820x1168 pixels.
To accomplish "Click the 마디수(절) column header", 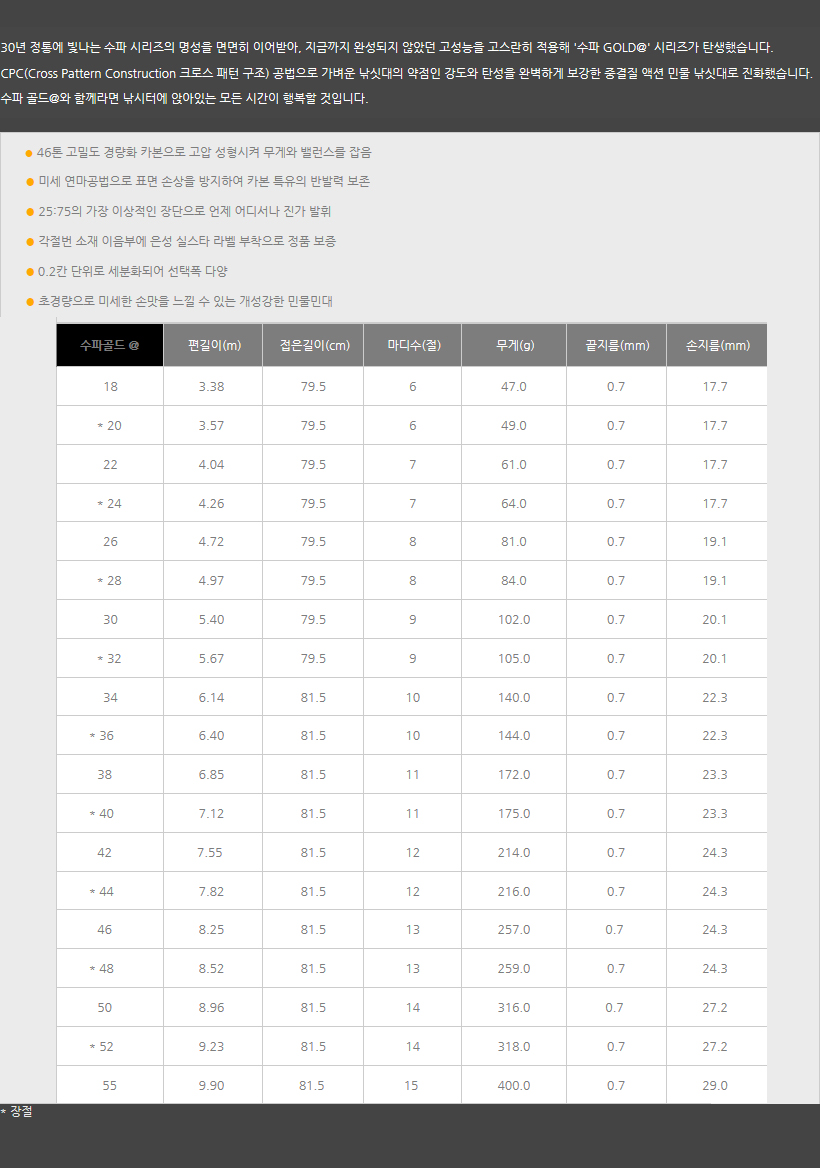I will point(413,345).
